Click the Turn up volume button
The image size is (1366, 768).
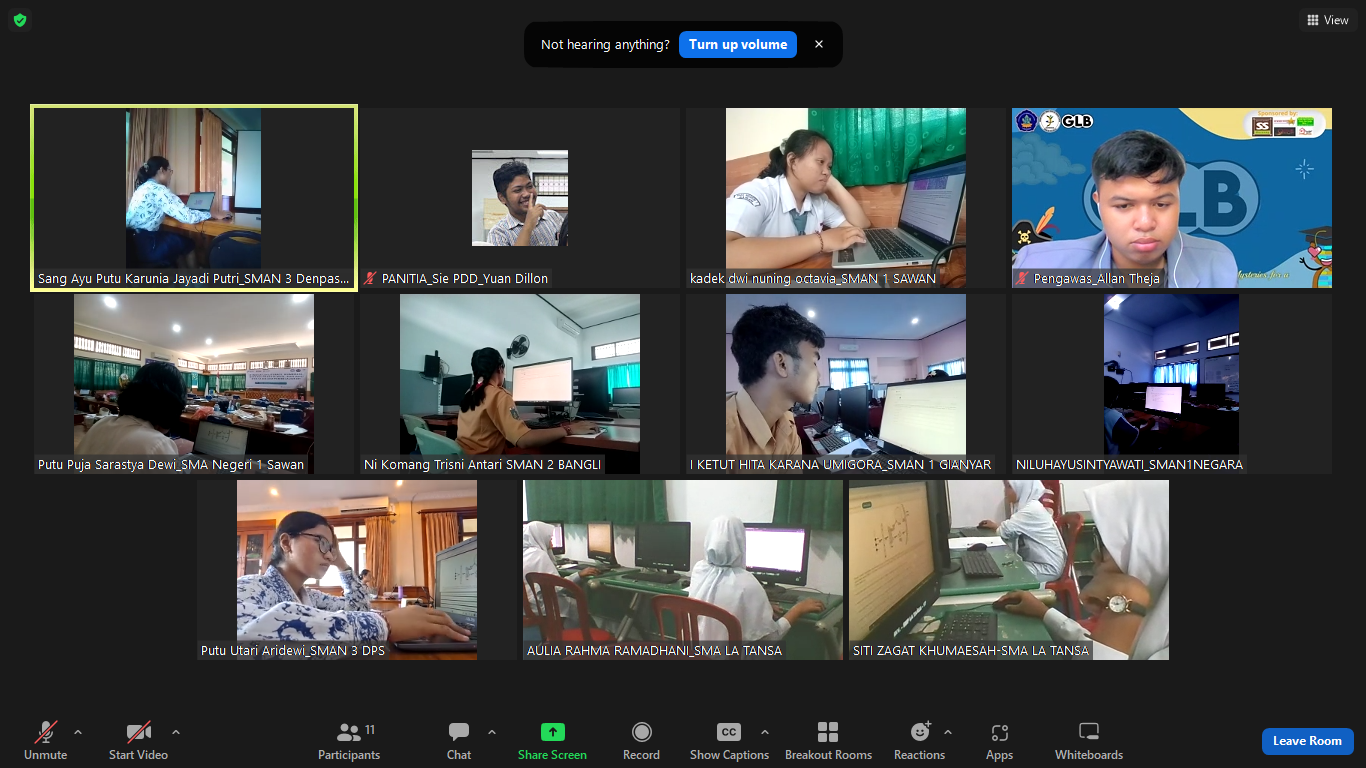pyautogui.click(x=738, y=45)
